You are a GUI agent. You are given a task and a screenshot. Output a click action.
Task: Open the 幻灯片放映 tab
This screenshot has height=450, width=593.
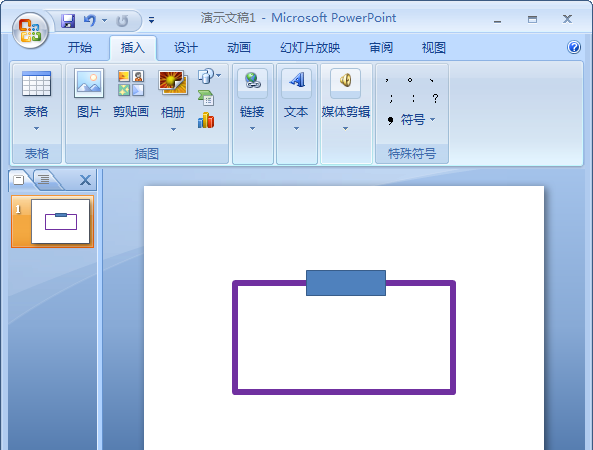pyautogui.click(x=310, y=48)
